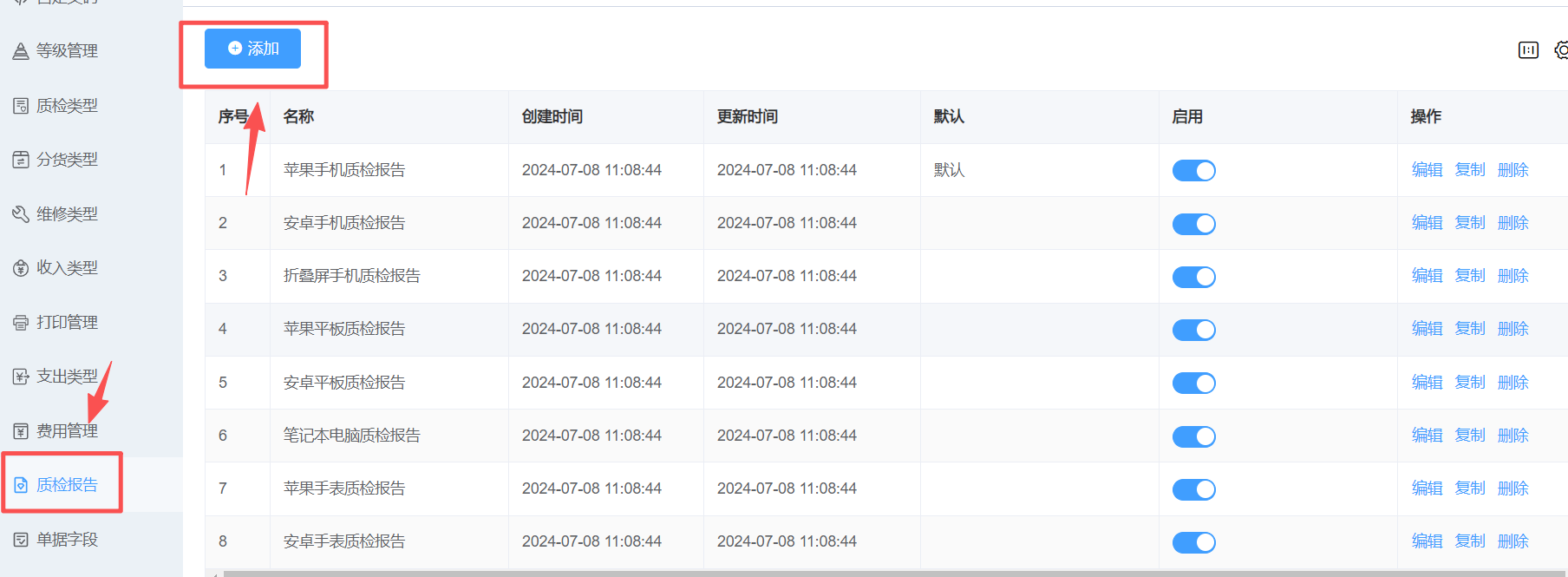Edit the 安卓手机质检报告 row

coord(1427,223)
